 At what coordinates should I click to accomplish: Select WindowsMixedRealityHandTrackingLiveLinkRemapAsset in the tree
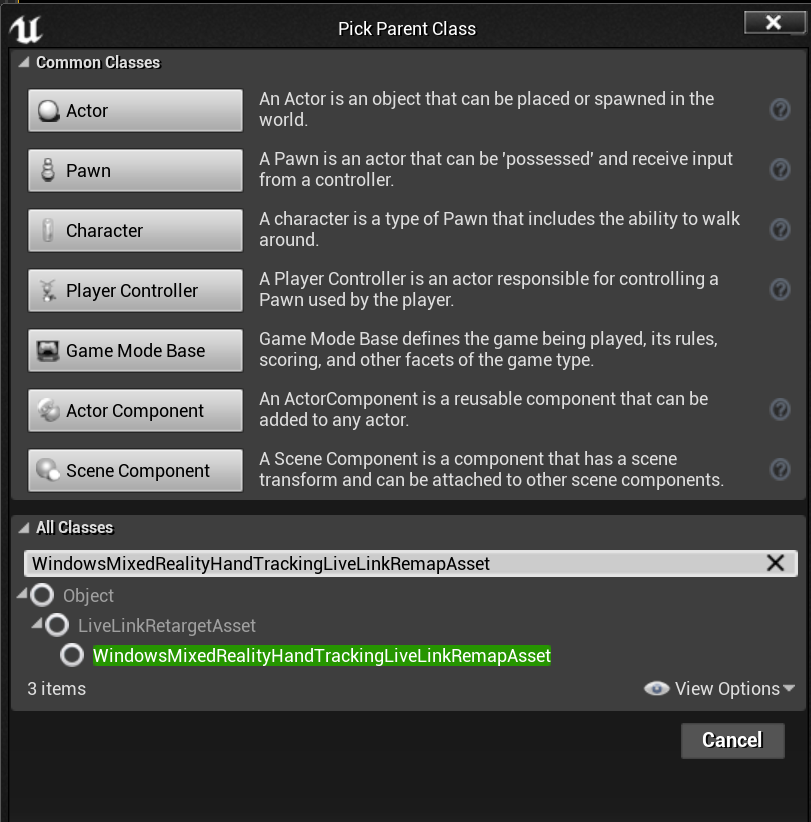[x=321, y=655]
